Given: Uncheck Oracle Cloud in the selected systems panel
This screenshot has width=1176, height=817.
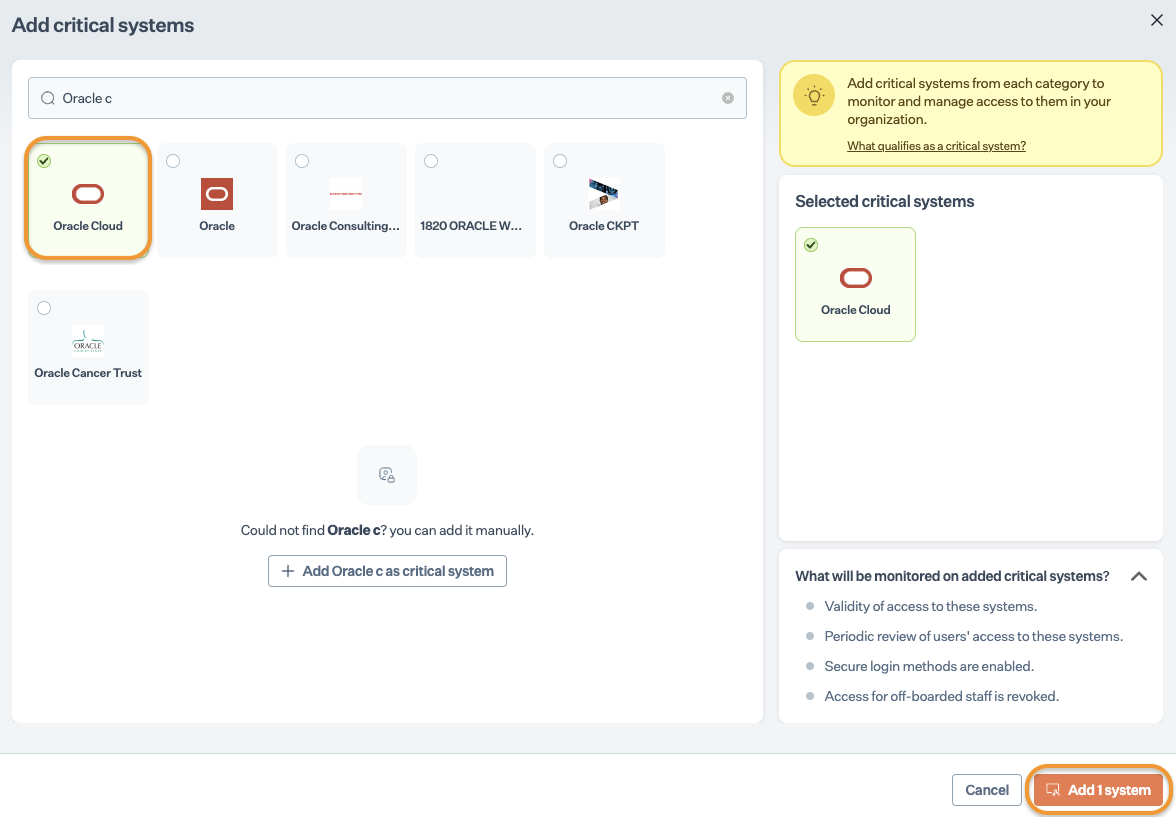Looking at the screenshot, I should (811, 245).
